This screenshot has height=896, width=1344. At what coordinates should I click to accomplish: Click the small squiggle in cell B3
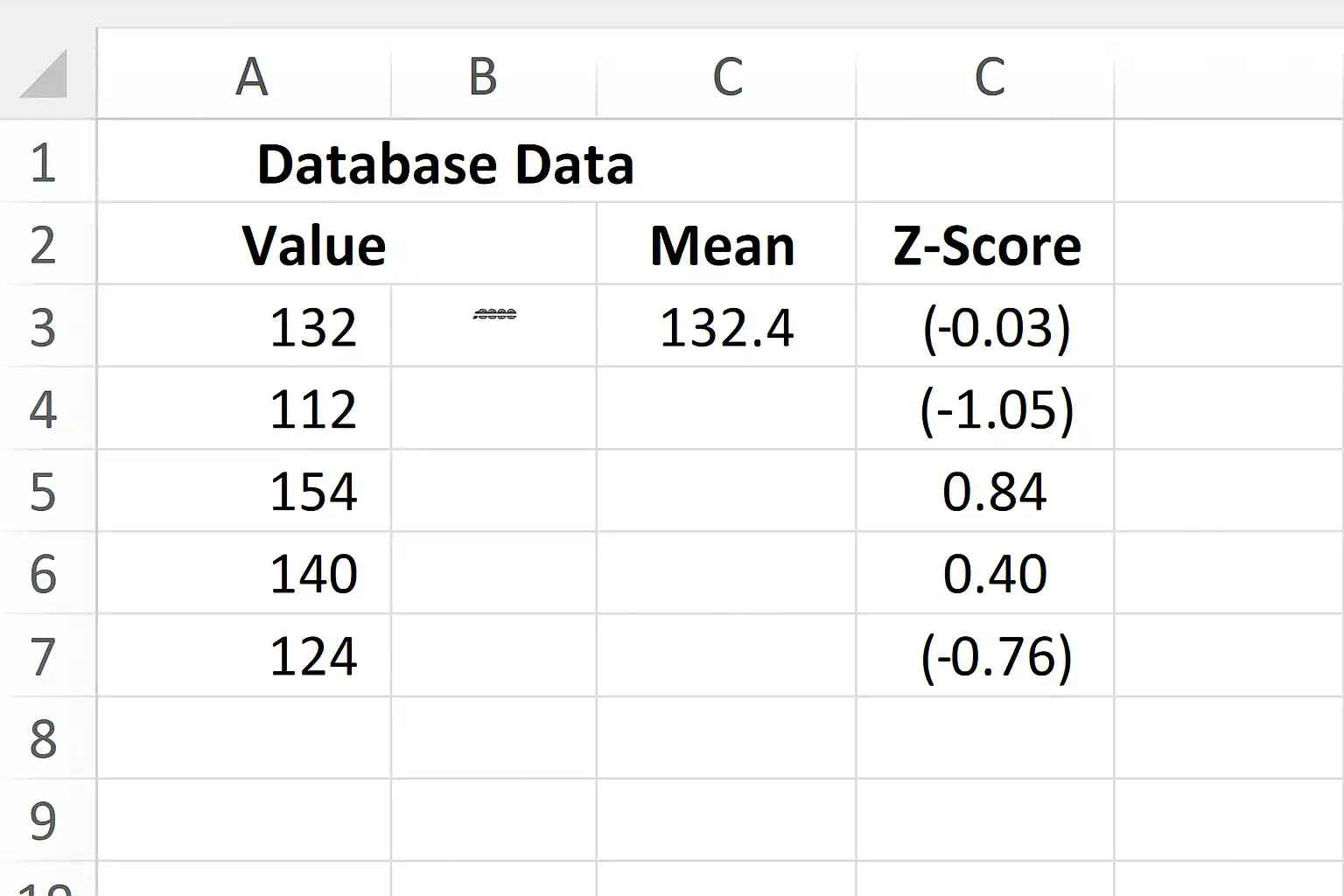pos(494,314)
